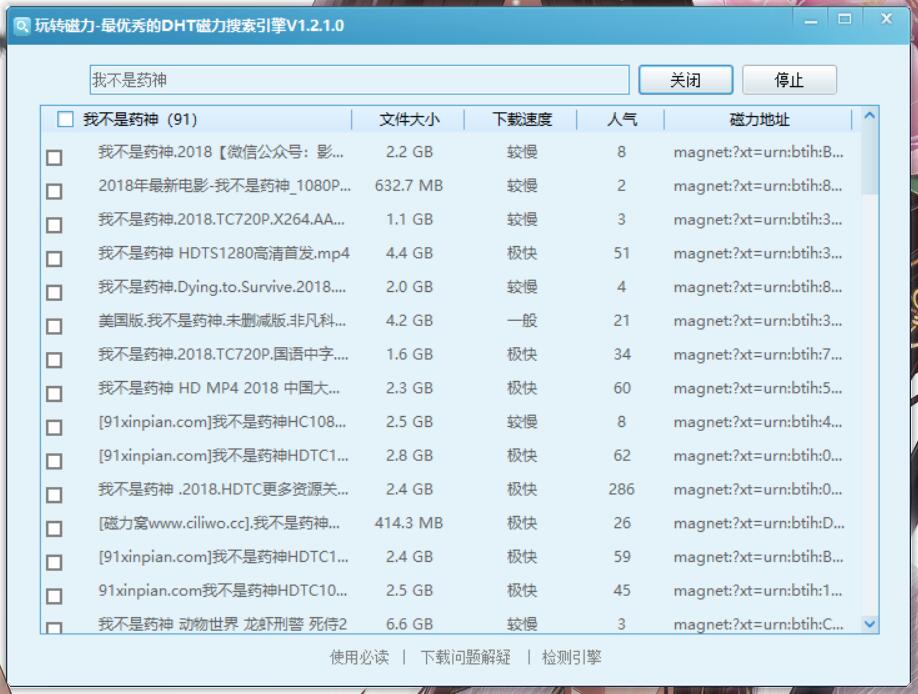Sort by 人气 column header
This screenshot has height=694, width=918.
tap(622, 119)
